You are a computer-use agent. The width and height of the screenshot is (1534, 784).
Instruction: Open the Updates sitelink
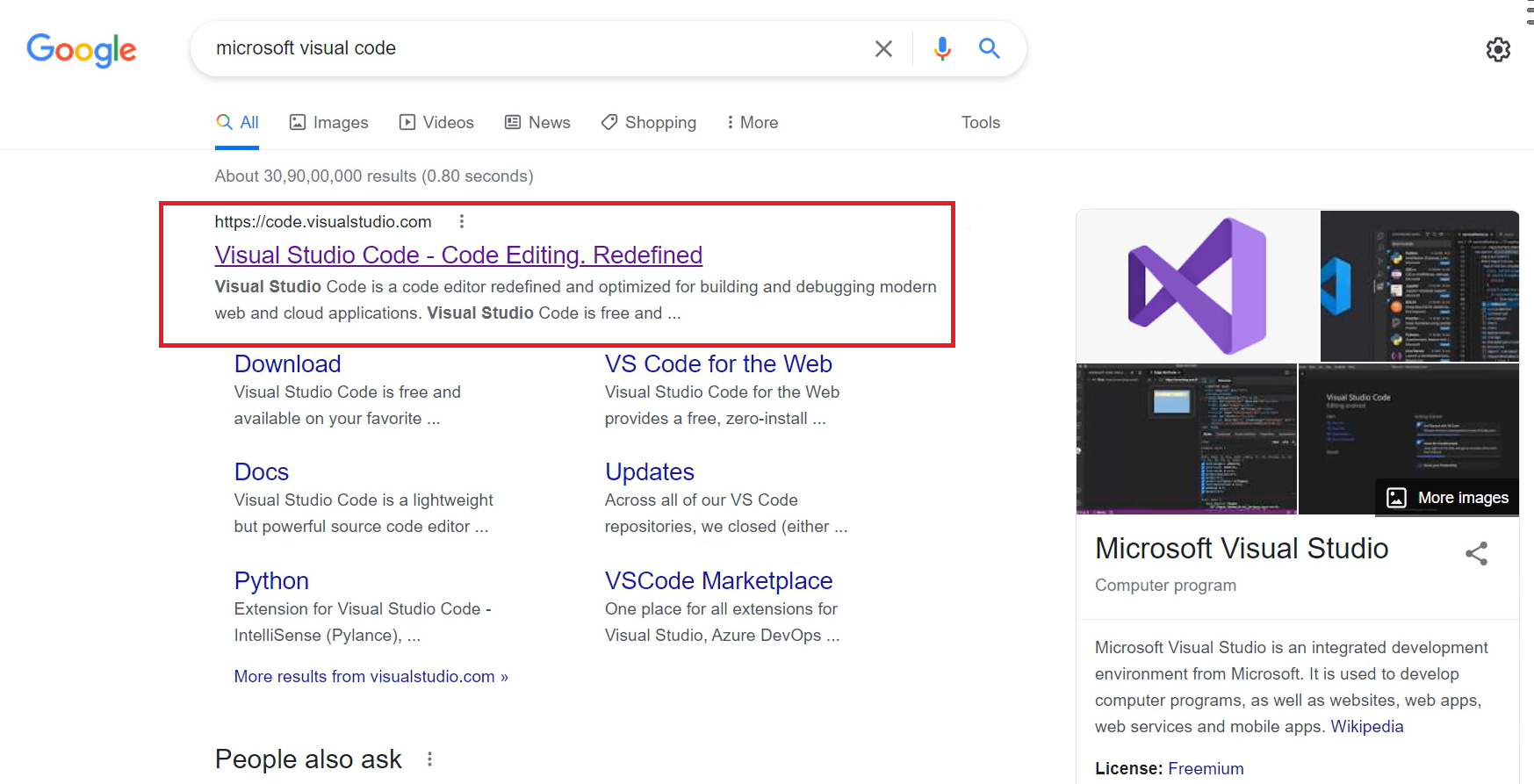[650, 472]
